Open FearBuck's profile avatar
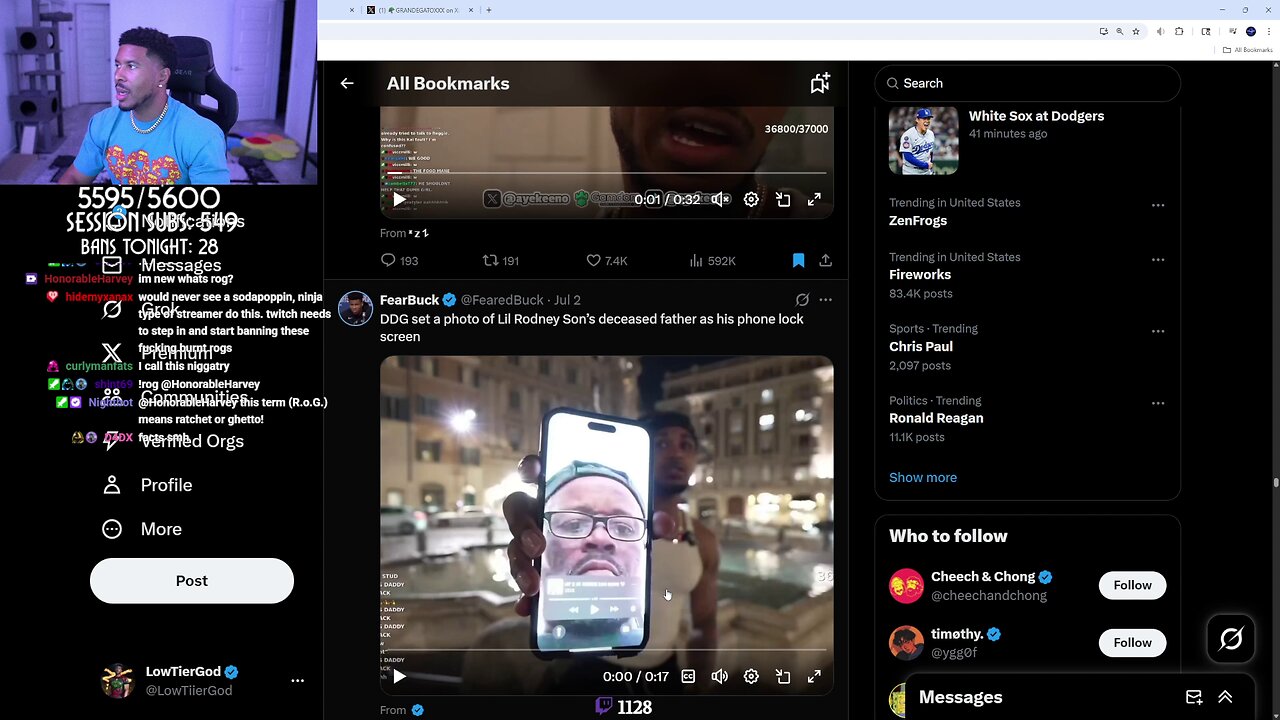This screenshot has width=1280, height=720. (x=355, y=309)
